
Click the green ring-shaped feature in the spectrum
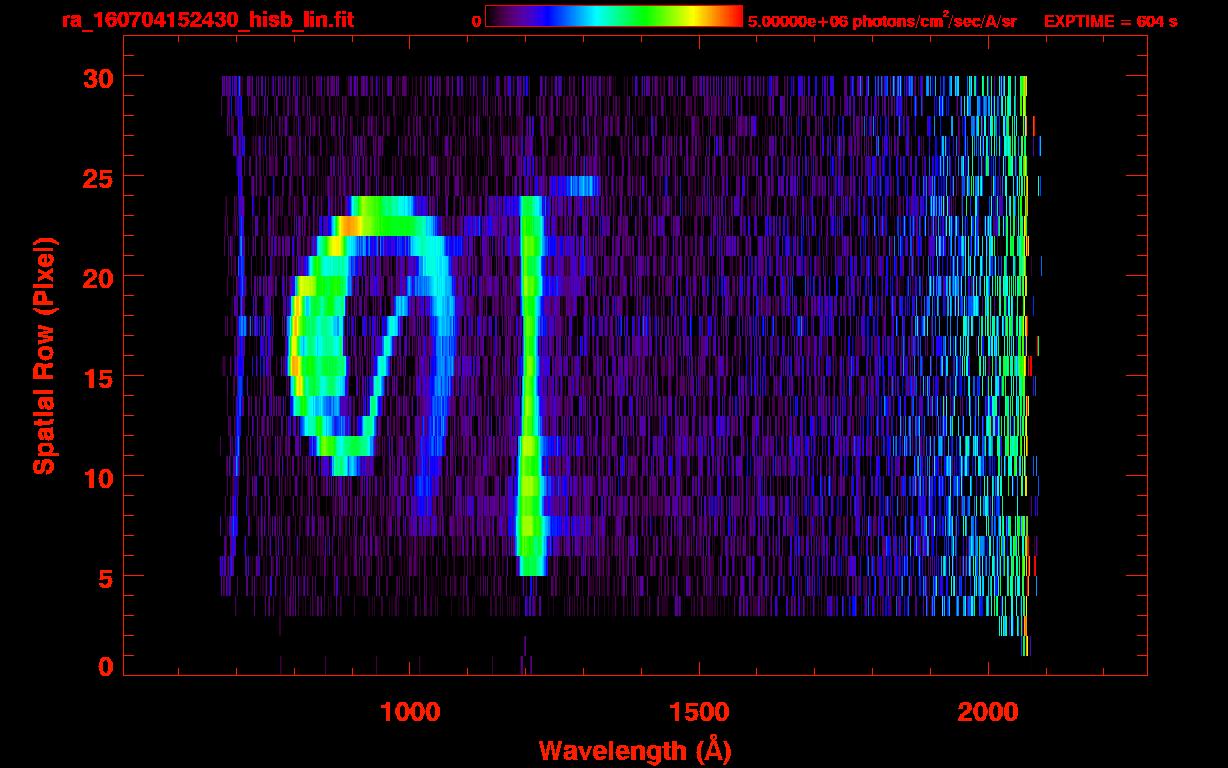pyautogui.click(x=370, y=335)
